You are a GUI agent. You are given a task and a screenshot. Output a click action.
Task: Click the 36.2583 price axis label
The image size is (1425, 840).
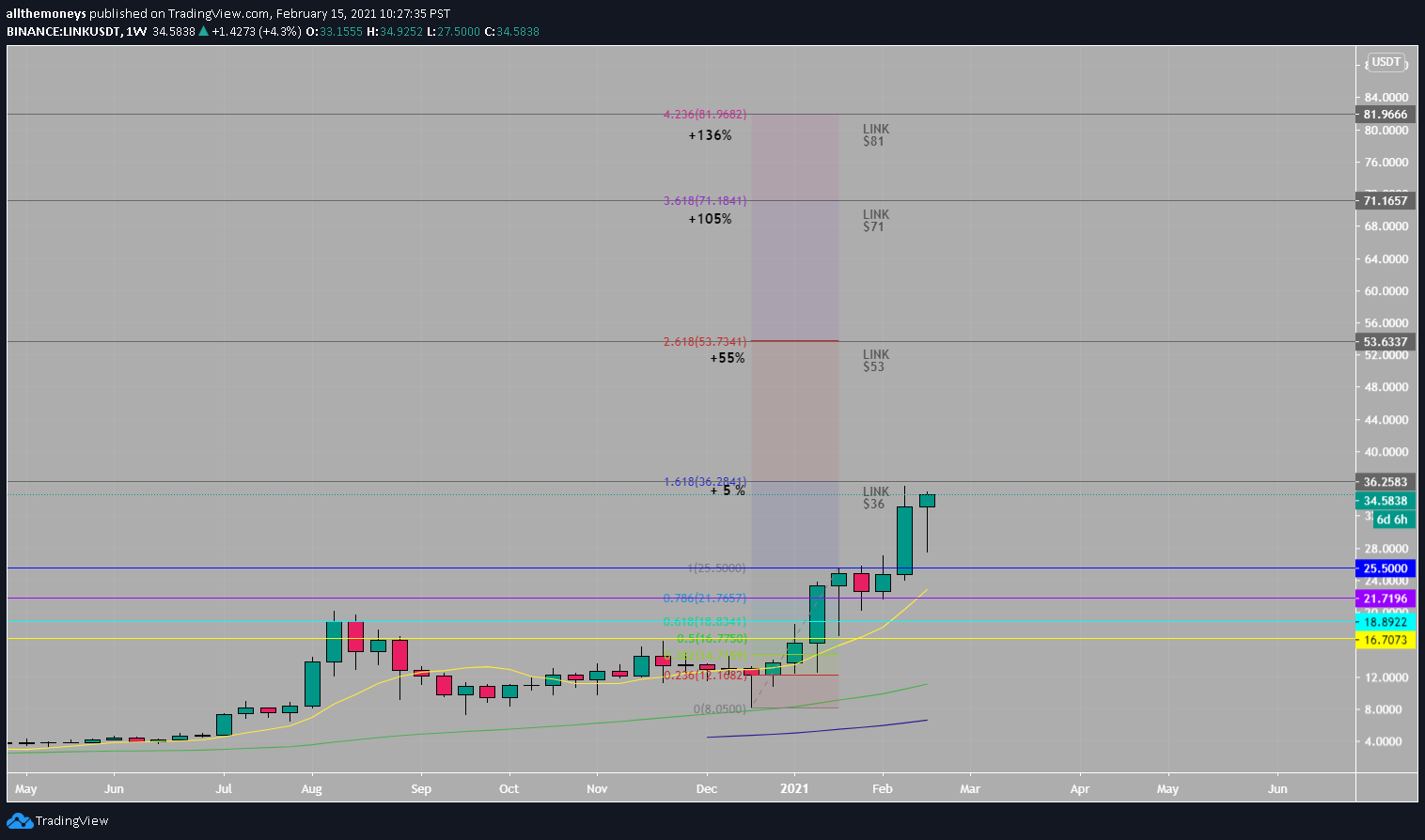pyautogui.click(x=1386, y=482)
